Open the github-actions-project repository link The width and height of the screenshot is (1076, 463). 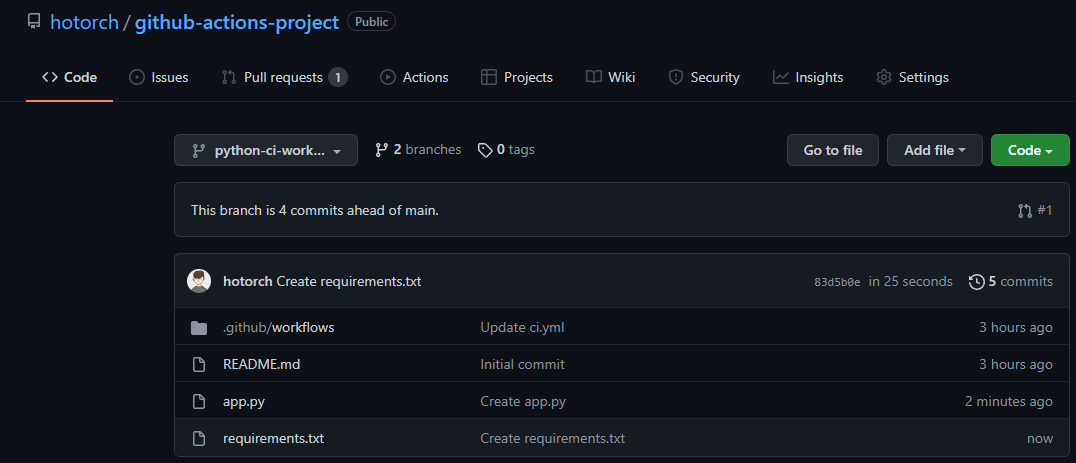pos(237,22)
